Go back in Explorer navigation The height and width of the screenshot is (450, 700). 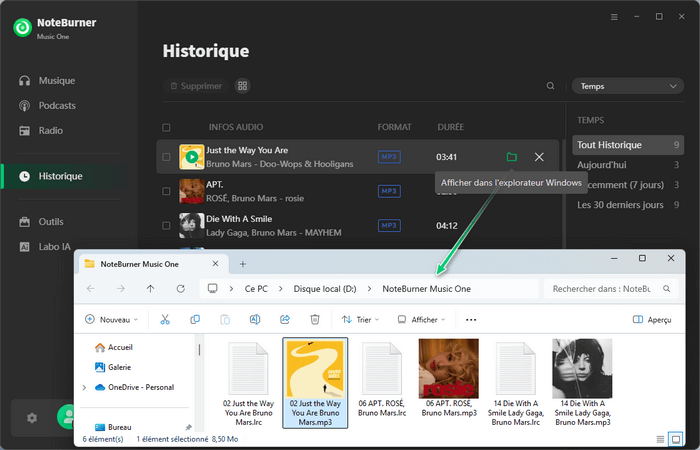click(x=91, y=289)
